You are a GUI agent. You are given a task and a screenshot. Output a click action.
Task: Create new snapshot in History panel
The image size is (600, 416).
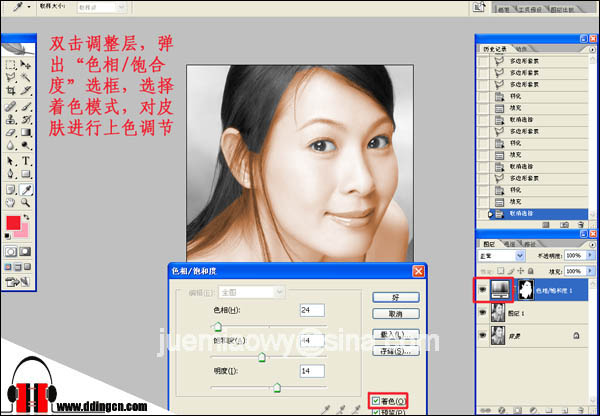(x=564, y=225)
